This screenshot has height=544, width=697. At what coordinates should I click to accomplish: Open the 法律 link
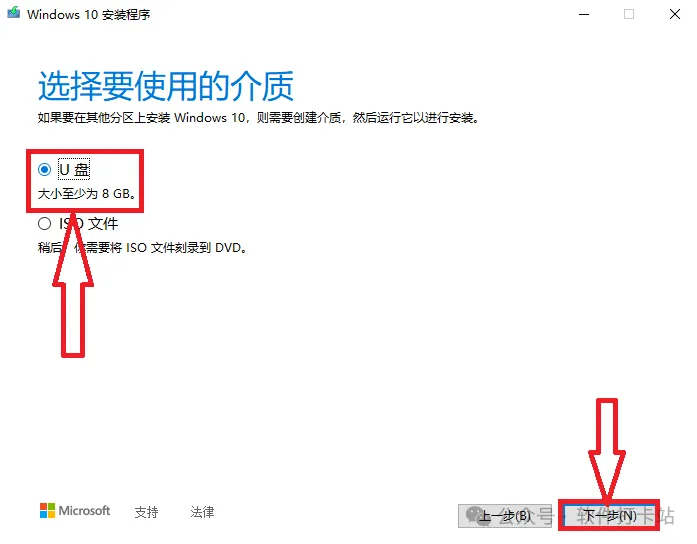coord(202,512)
